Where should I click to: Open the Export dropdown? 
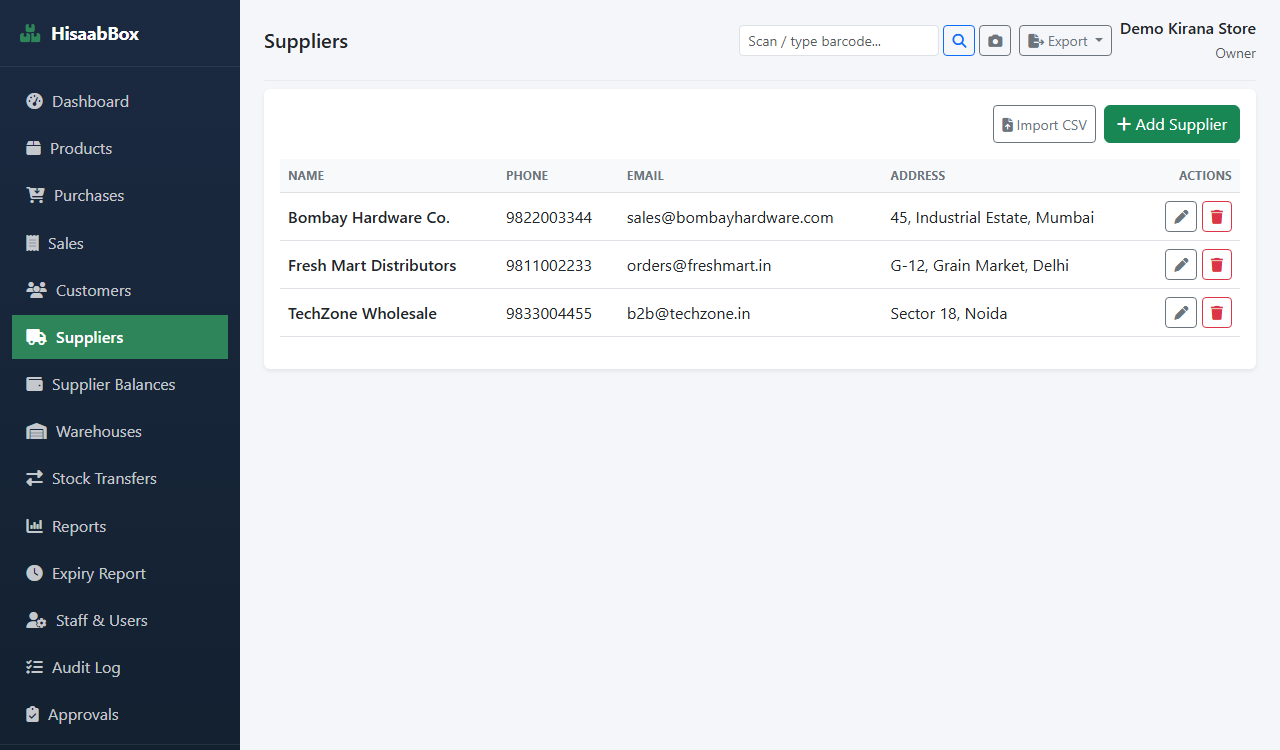1065,41
